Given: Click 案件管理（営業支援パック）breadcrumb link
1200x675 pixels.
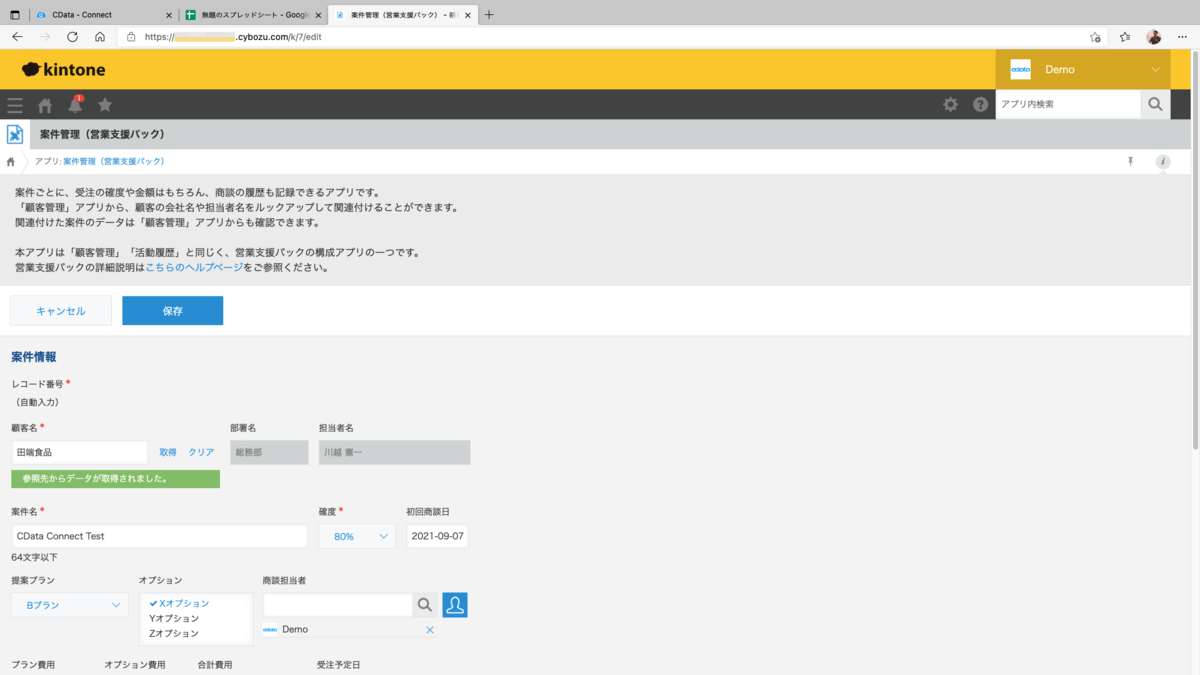Looking at the screenshot, I should pyautogui.click(x=113, y=161).
